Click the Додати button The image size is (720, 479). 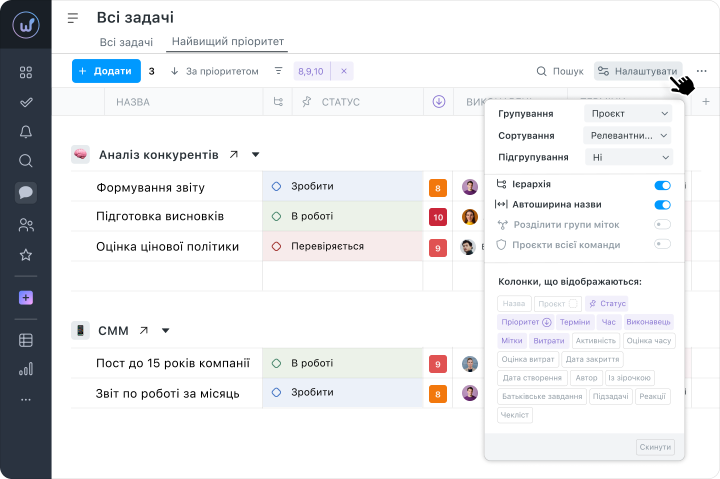point(104,71)
